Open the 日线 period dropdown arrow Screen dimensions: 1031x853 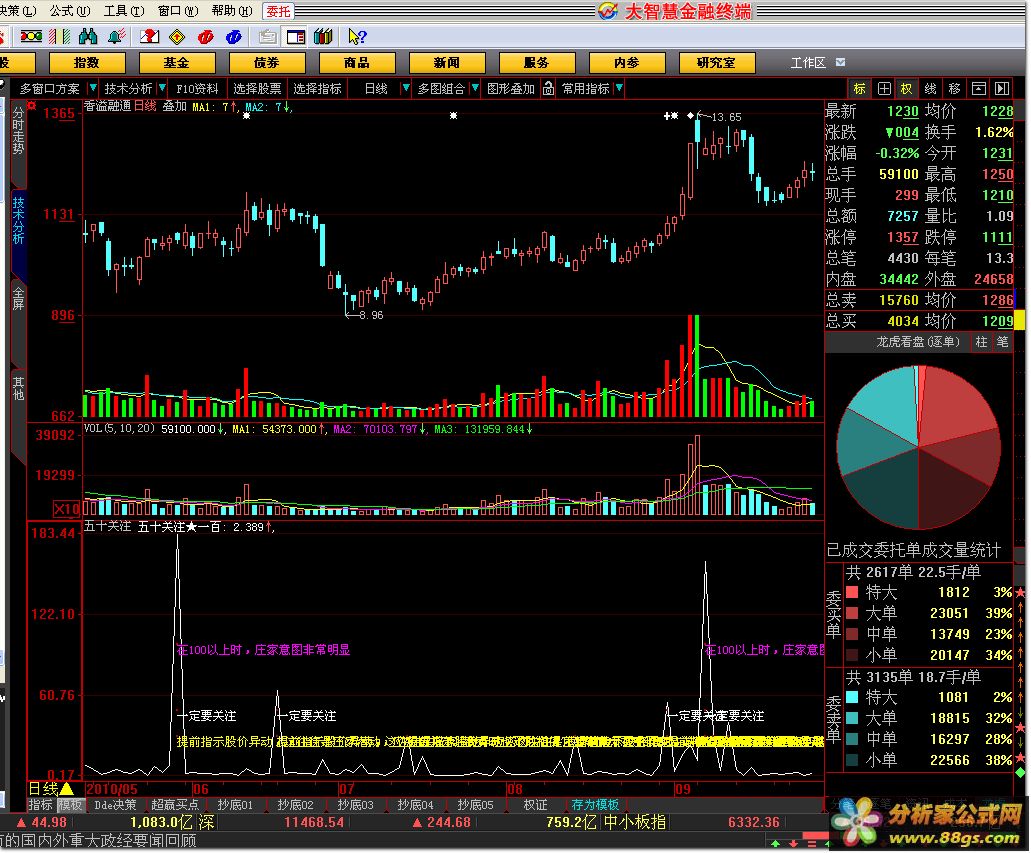(406, 88)
